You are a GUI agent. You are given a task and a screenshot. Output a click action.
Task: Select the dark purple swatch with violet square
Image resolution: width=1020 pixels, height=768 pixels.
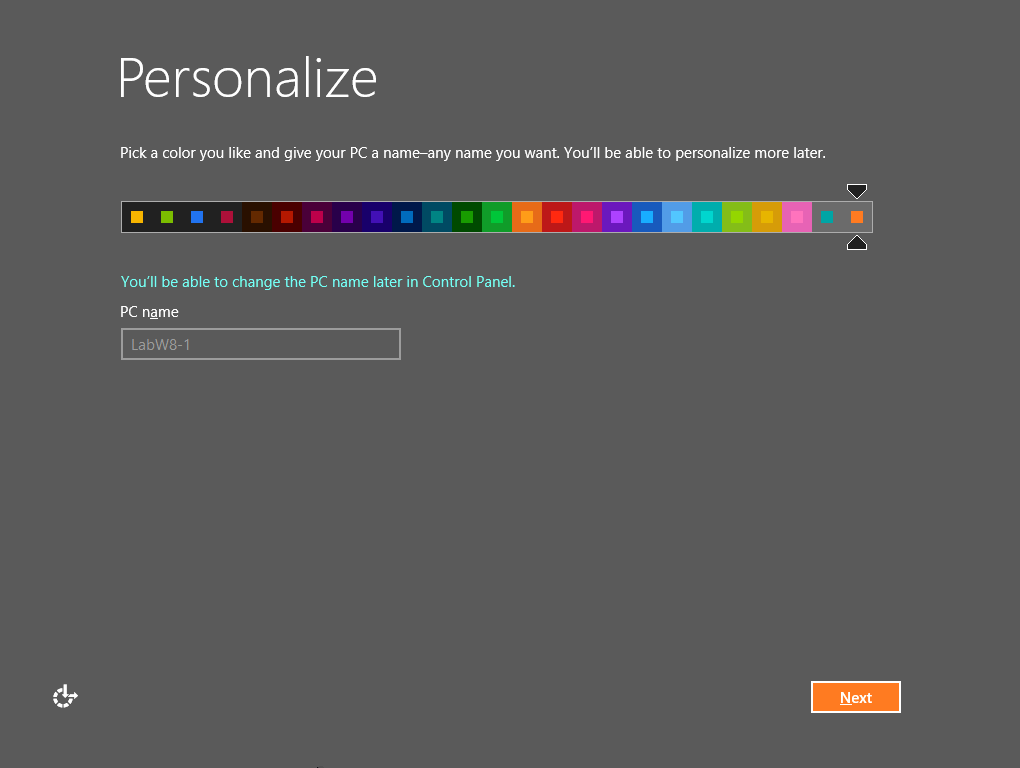[347, 217]
